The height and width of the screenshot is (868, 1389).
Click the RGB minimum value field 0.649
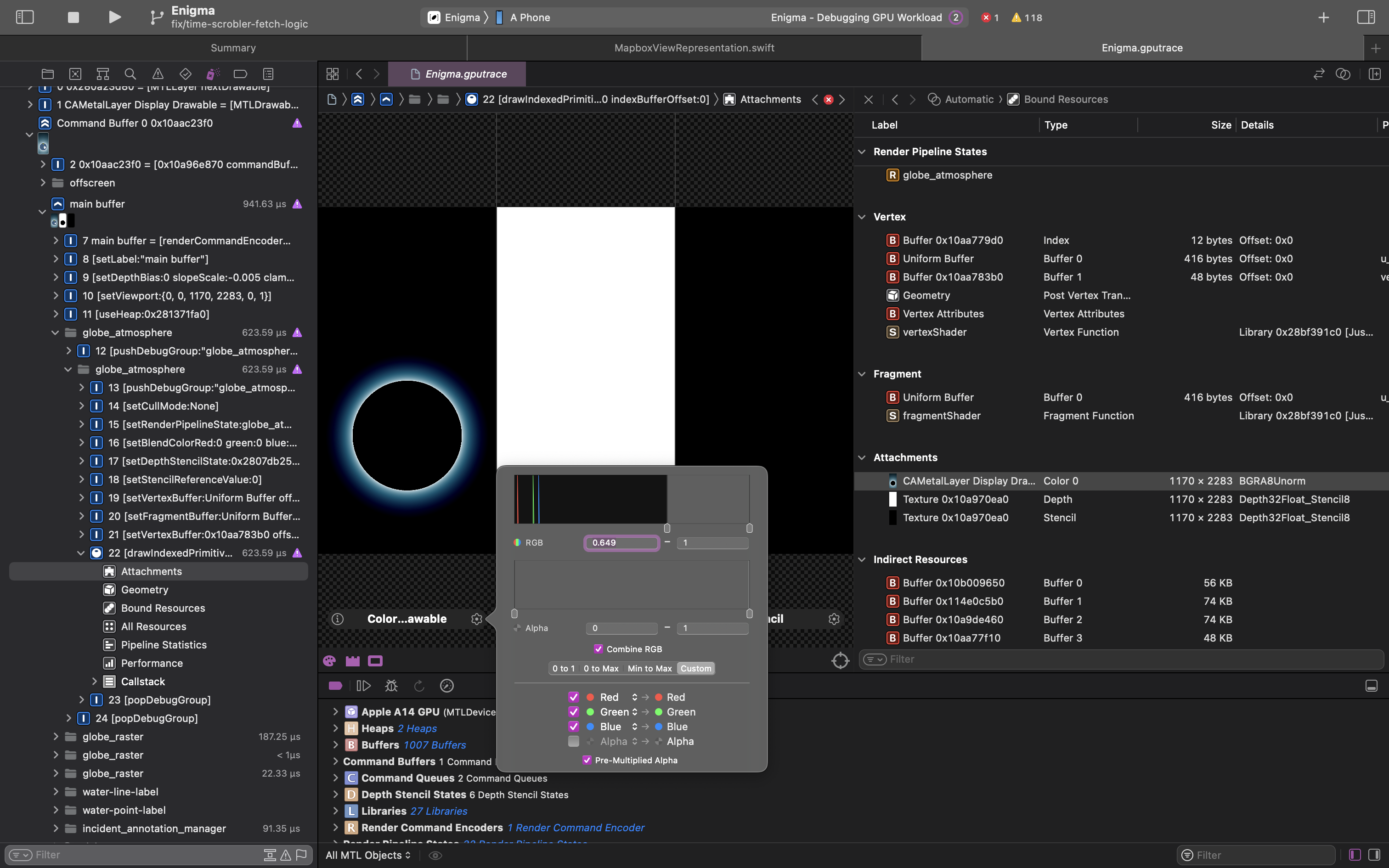[621, 542]
